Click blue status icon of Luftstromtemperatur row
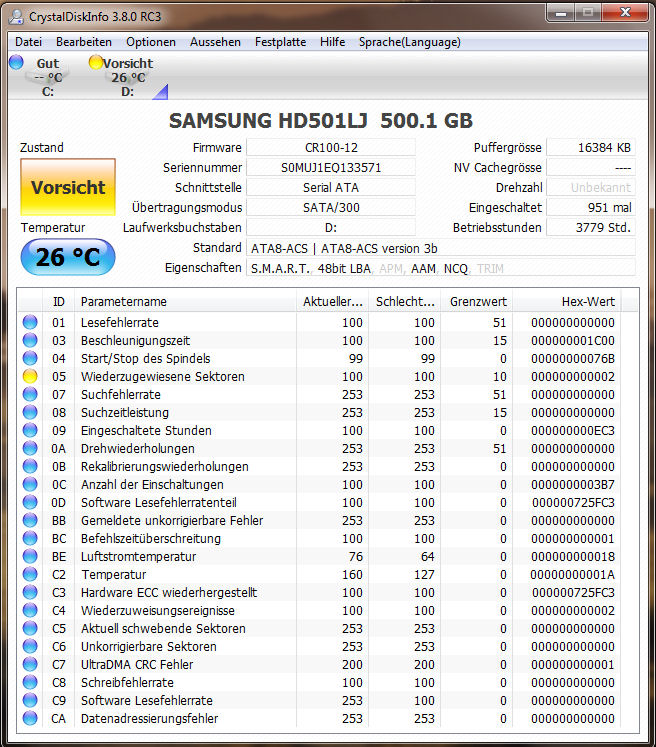Viewport: 656px width, 747px height. tap(30, 556)
